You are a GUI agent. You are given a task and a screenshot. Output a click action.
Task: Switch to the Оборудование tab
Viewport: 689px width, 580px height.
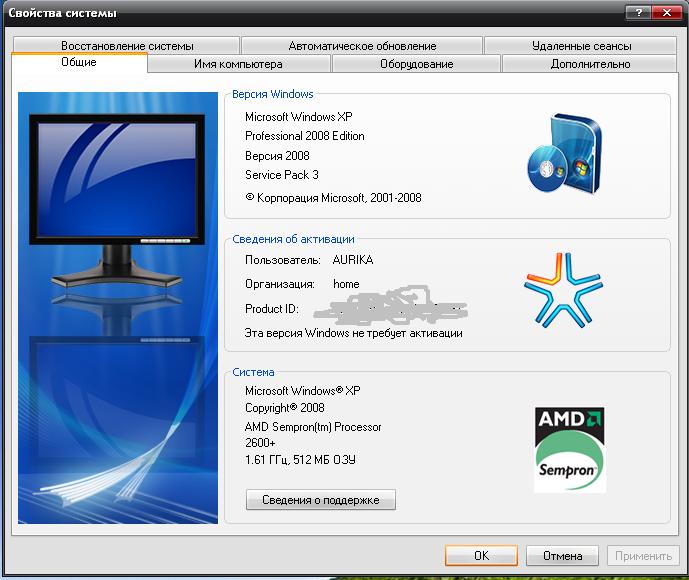tap(416, 64)
